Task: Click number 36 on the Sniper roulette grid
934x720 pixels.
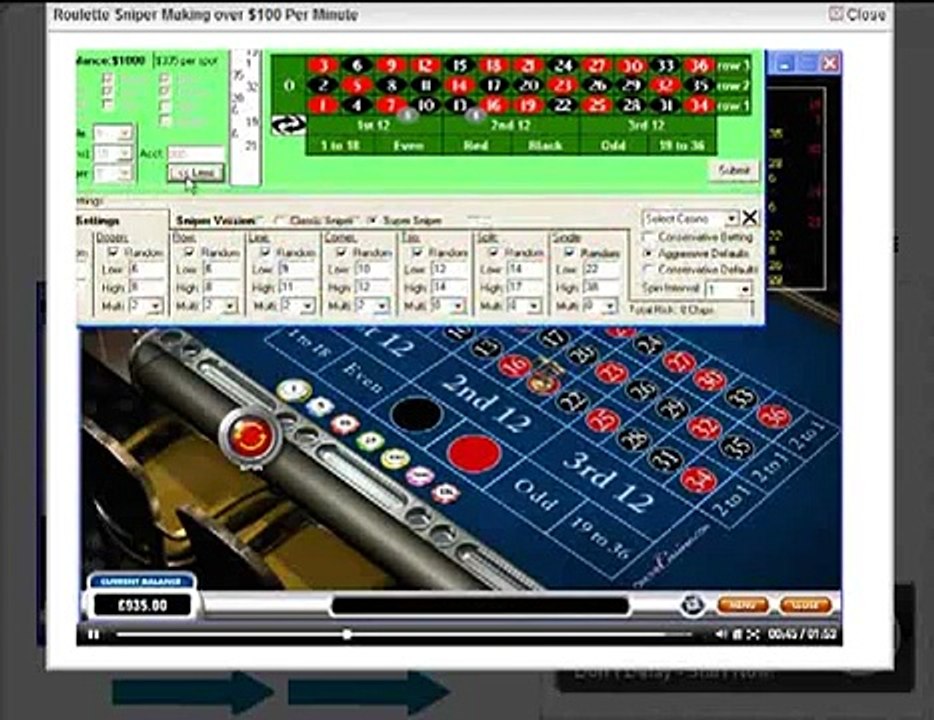Action: [699, 65]
